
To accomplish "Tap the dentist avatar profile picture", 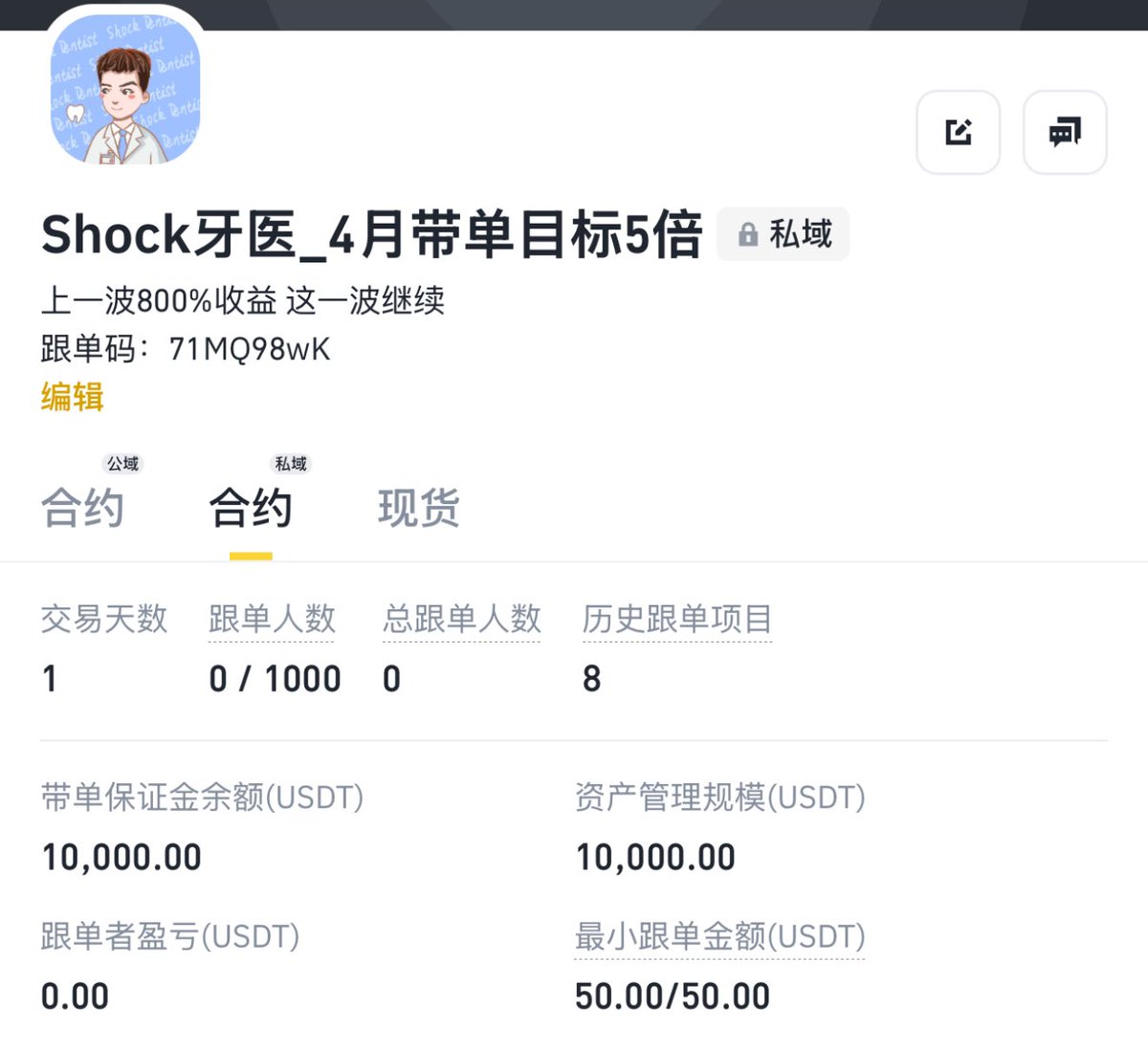I will (x=124, y=88).
